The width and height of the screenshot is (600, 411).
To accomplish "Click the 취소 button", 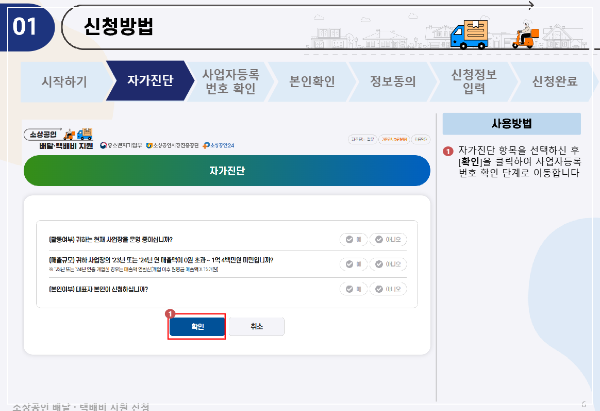I will click(x=257, y=326).
